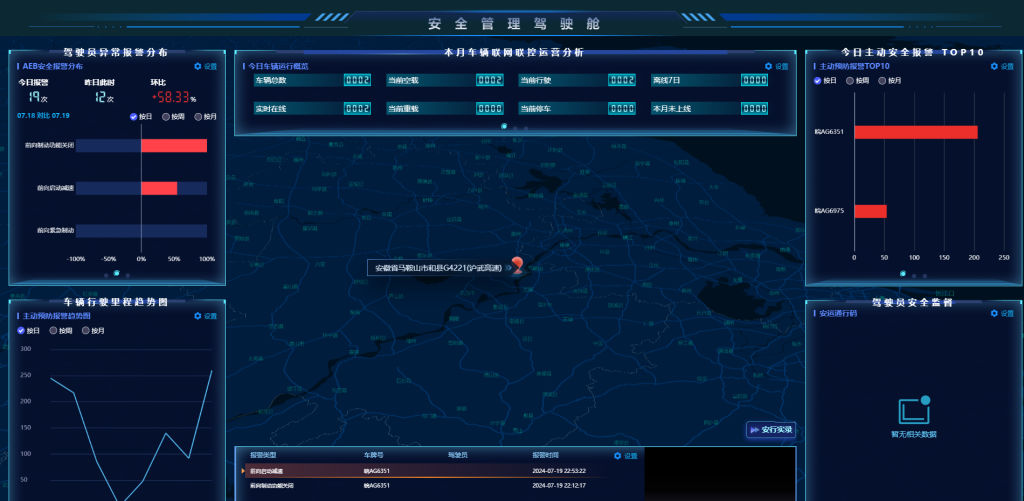This screenshot has height=501, width=1024.
Task: Select 按日 in AEB安全报警分布 panel
Action: coord(141,117)
